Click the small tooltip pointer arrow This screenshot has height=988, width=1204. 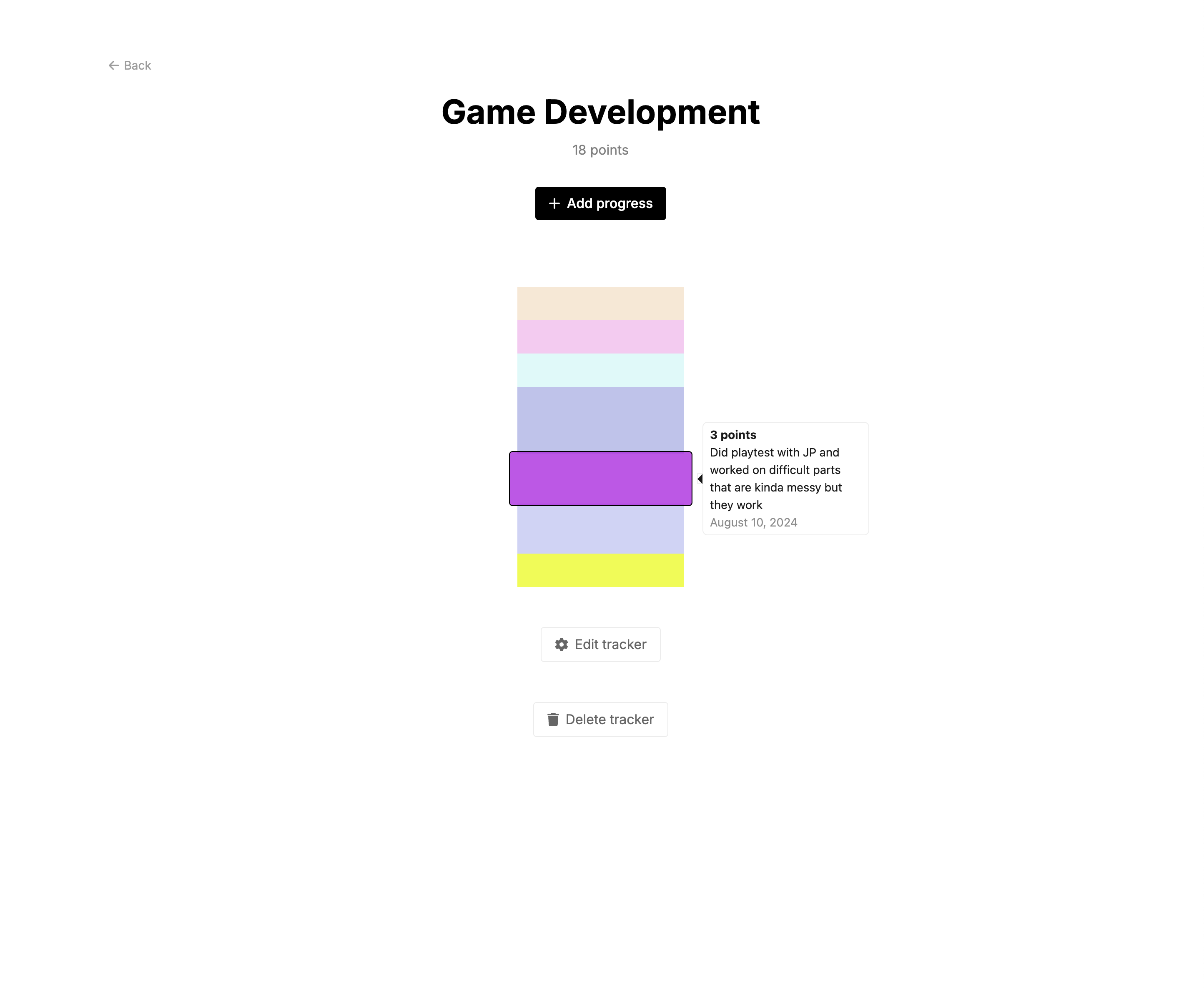[700, 479]
